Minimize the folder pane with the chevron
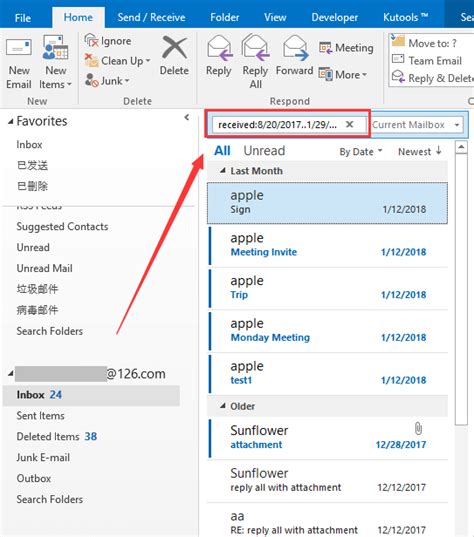 (x=187, y=117)
